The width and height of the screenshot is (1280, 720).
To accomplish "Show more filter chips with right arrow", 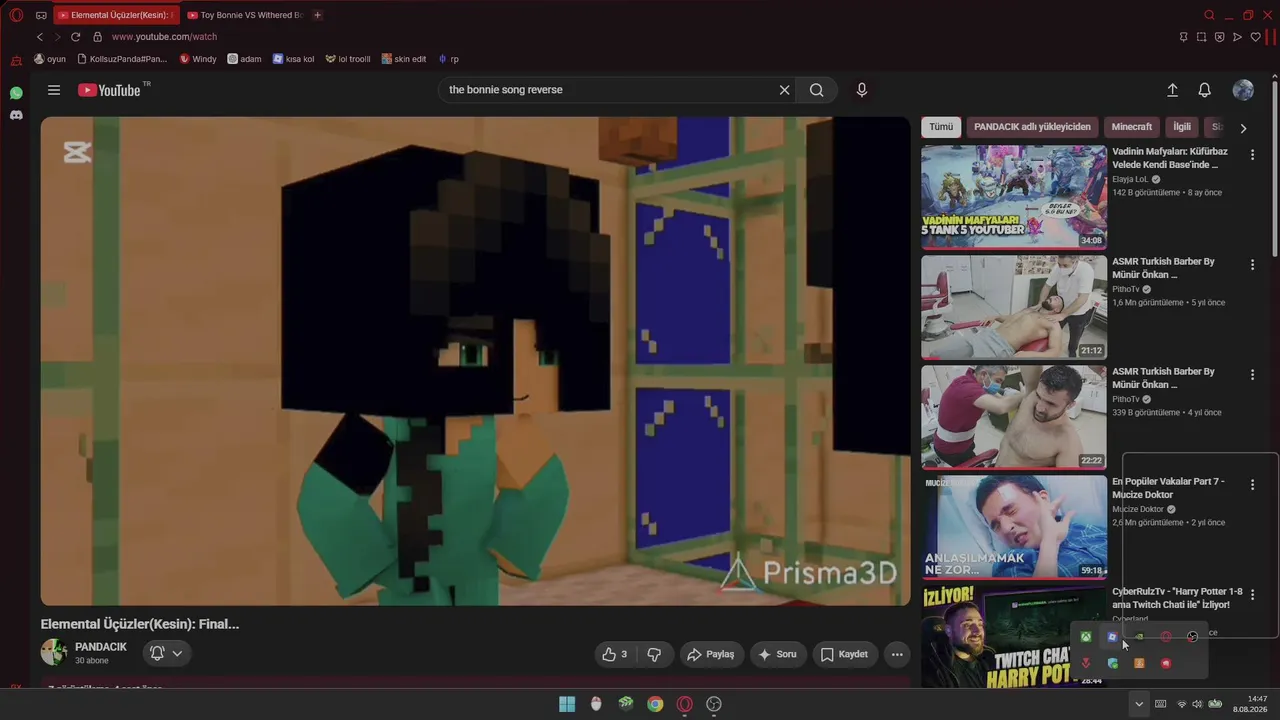I will pos(1243,128).
